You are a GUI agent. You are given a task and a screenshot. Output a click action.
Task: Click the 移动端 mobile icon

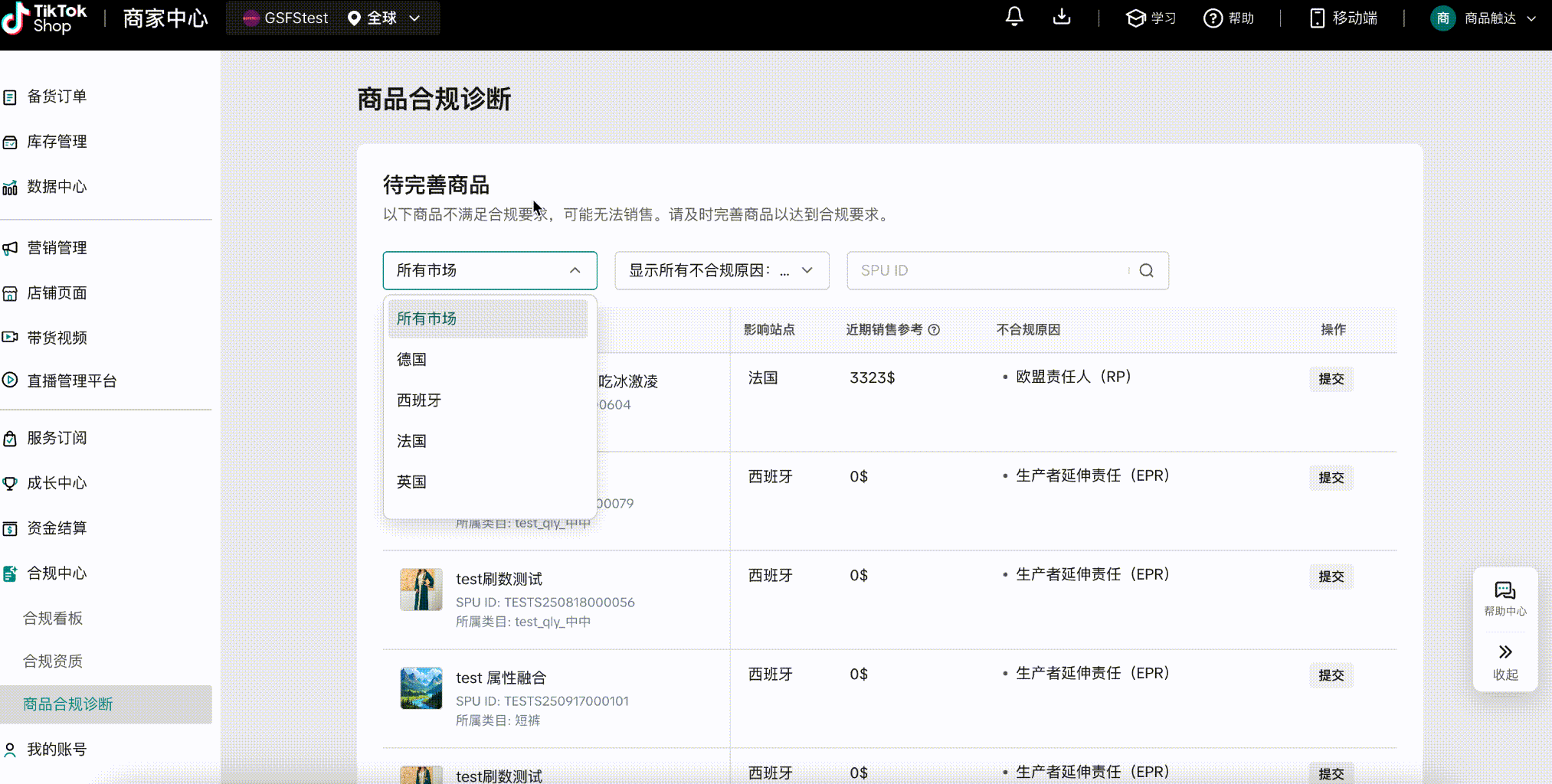[x=1317, y=18]
